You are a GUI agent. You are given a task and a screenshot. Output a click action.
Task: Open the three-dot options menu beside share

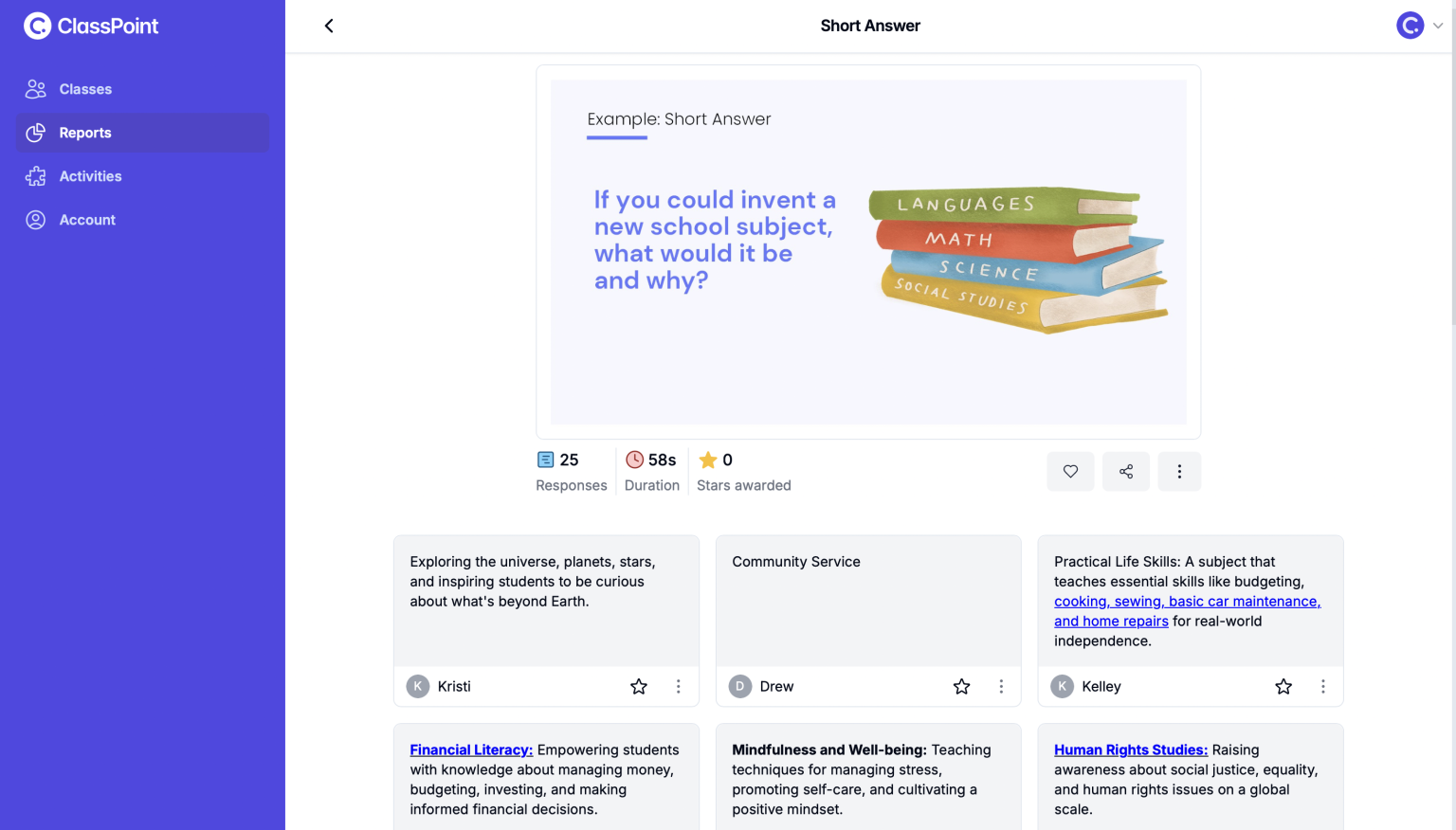point(1179,471)
